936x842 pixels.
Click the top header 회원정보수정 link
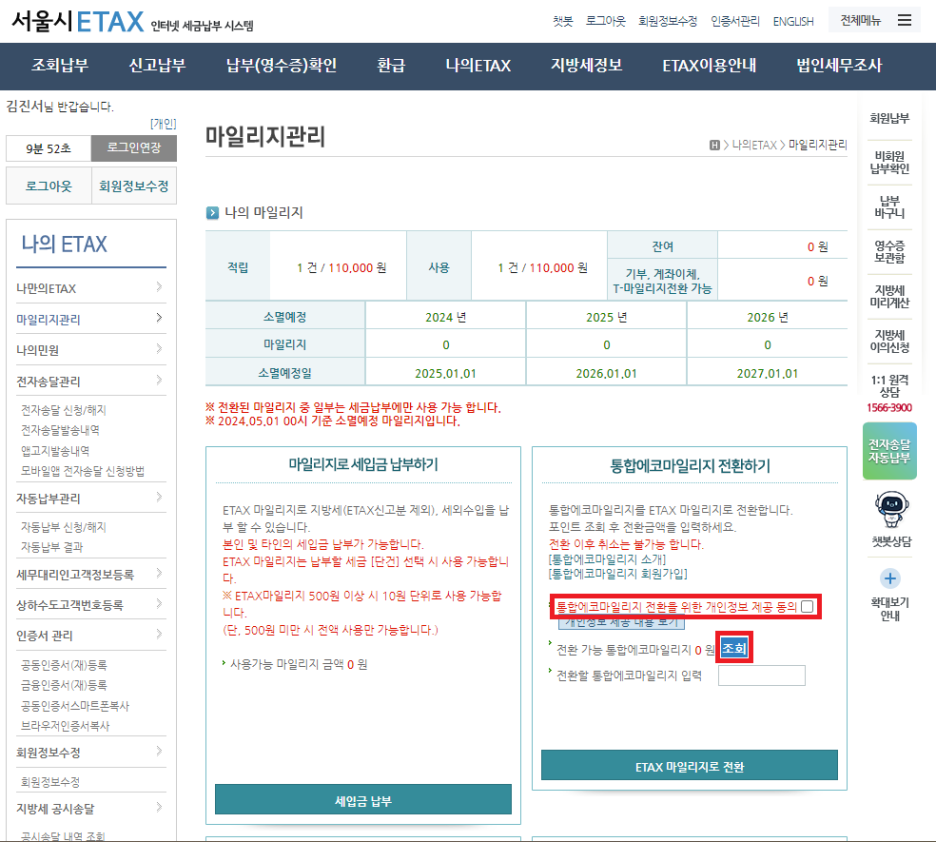(x=667, y=21)
